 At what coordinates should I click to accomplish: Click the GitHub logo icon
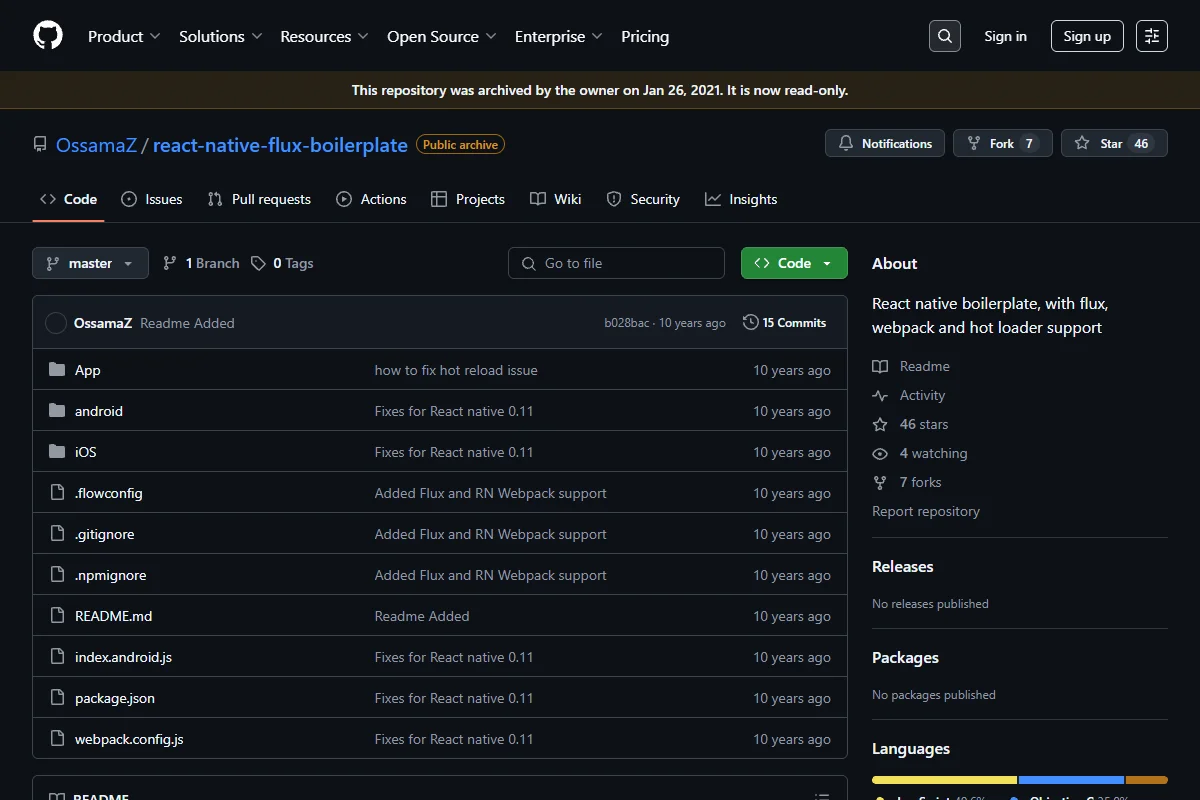(x=48, y=36)
